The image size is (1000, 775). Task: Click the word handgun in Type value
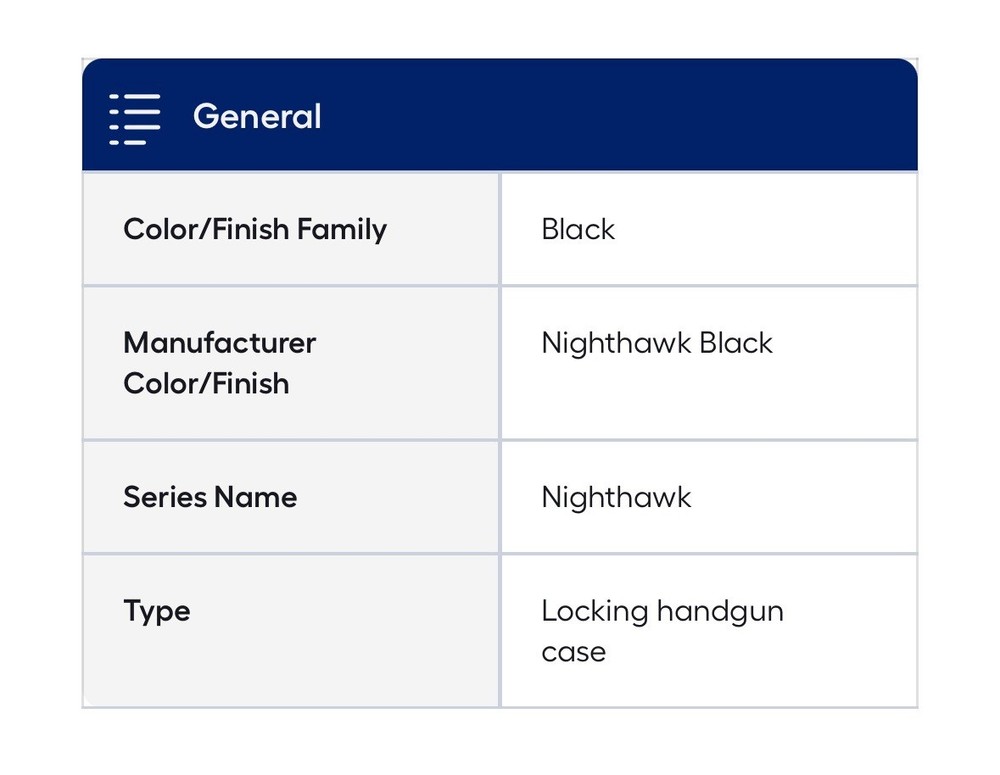click(x=721, y=611)
